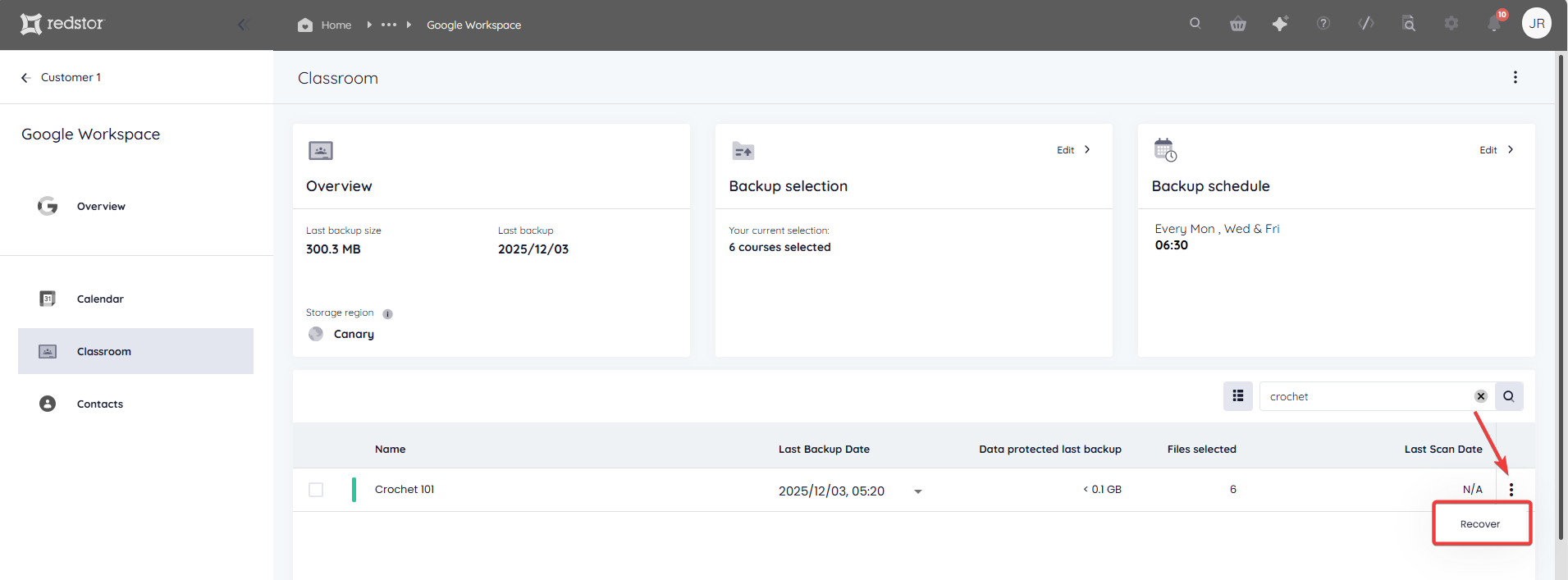Open the settings gear icon
The image size is (1568, 580).
[1451, 23]
